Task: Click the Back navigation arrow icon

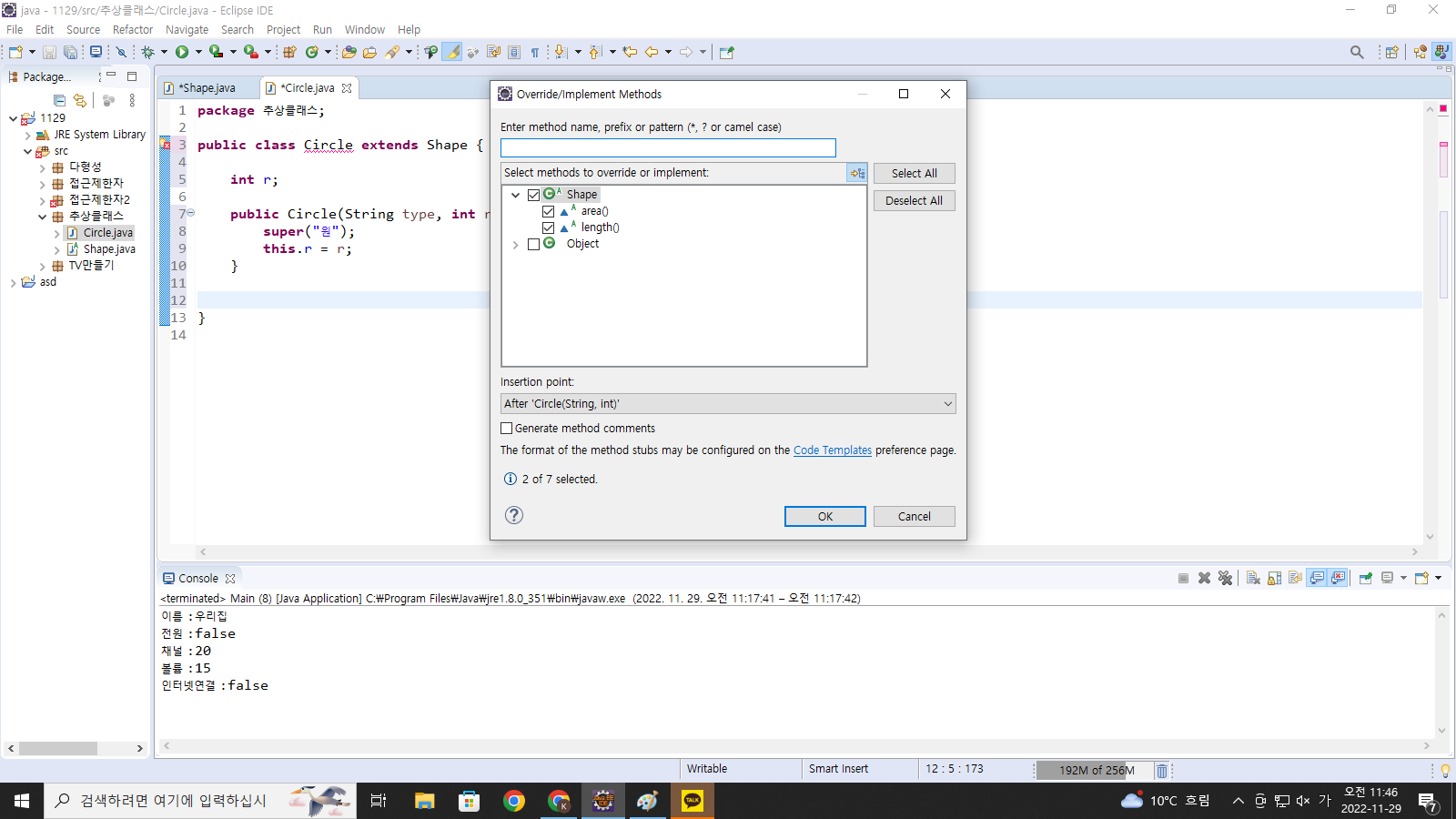Action: 652,52
